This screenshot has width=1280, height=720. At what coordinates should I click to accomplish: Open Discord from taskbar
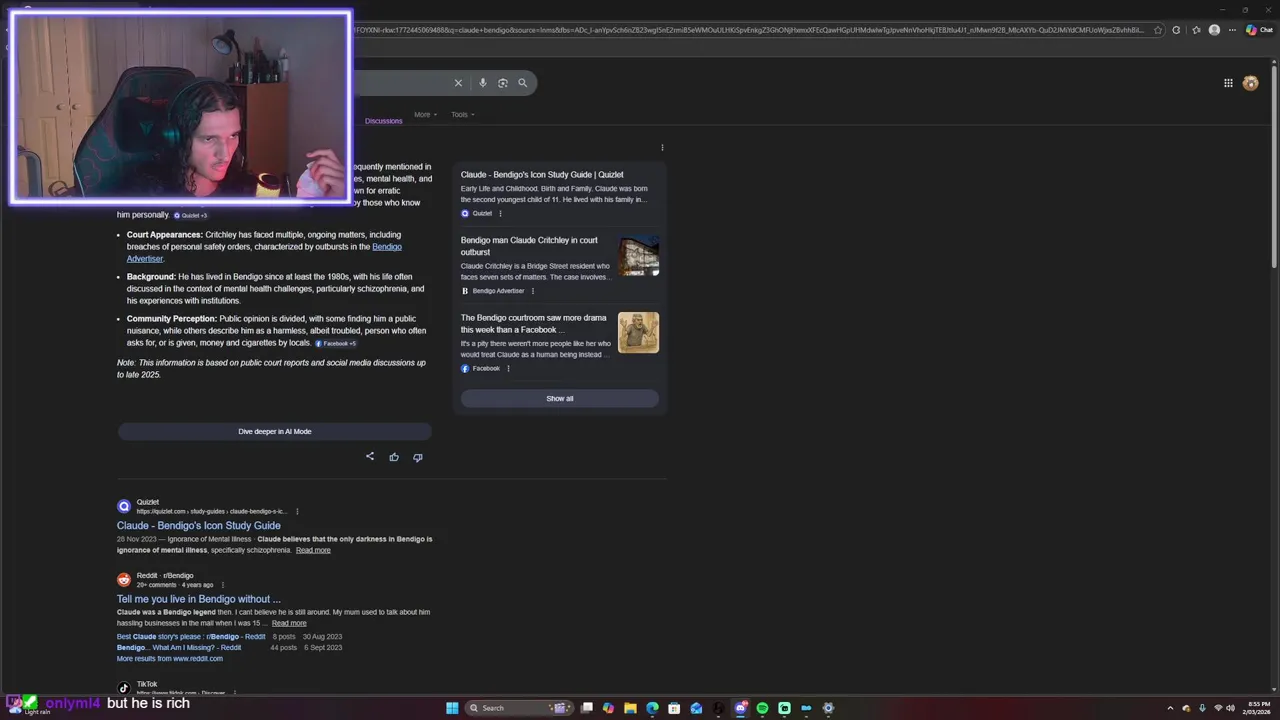tap(741, 708)
